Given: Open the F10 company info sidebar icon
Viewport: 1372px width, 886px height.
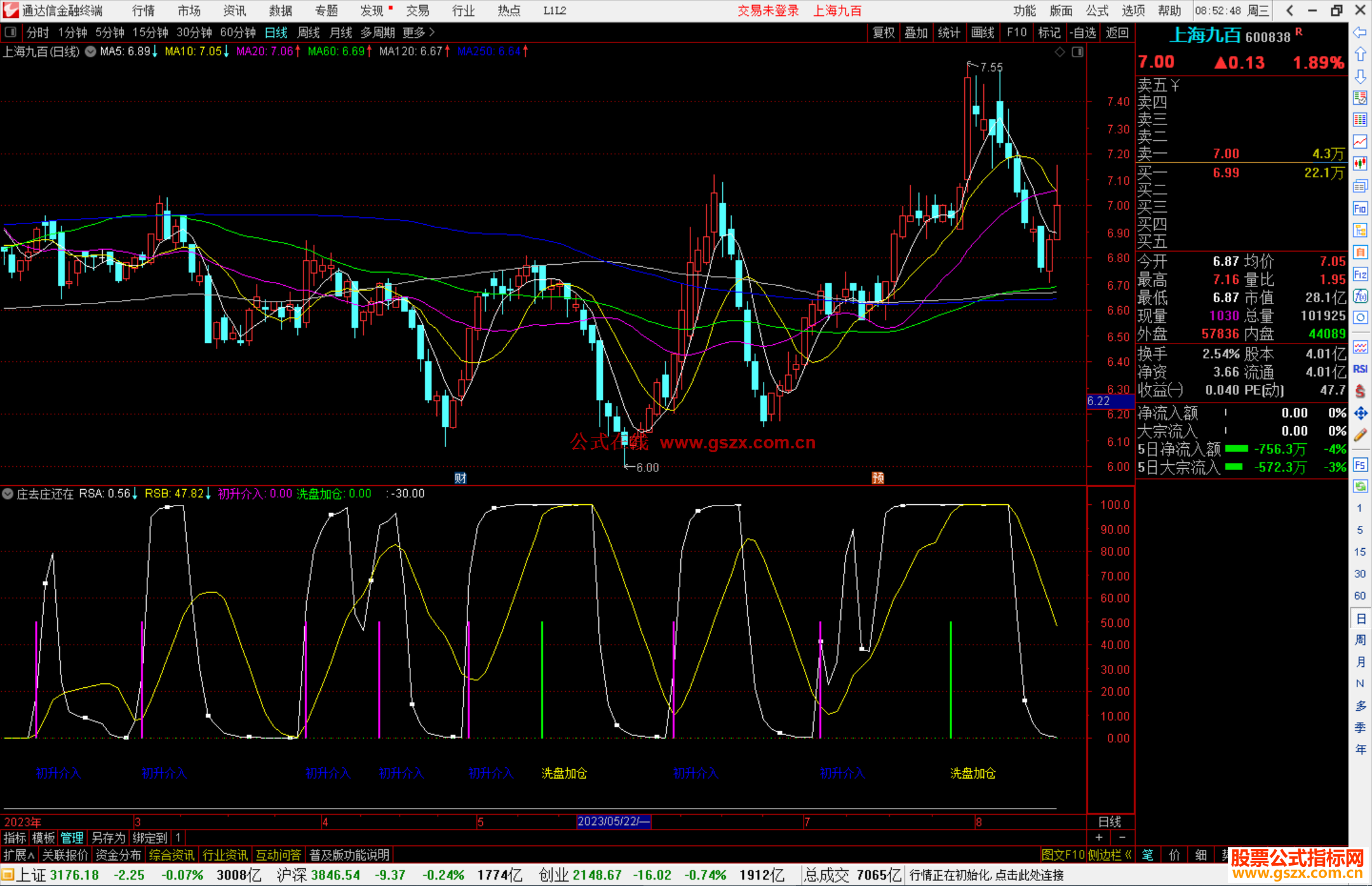Looking at the screenshot, I should point(1360,208).
